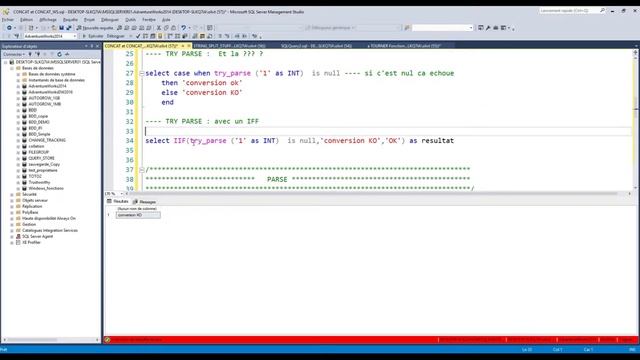Expand the Gestion folder node
Image resolution: width=640 pixels, height=360 pixels.
(x=12, y=224)
